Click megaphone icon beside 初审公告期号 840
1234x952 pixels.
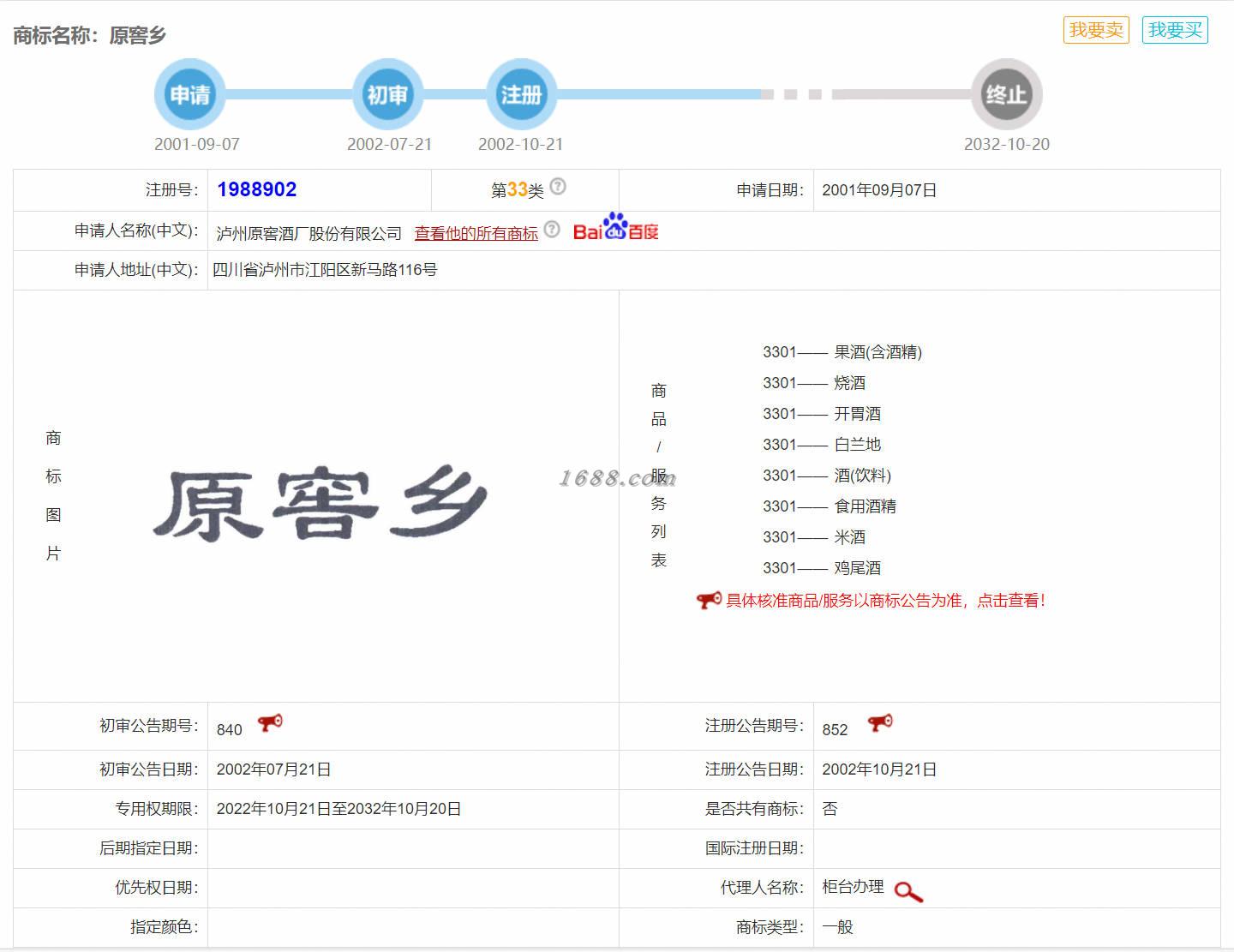270,723
